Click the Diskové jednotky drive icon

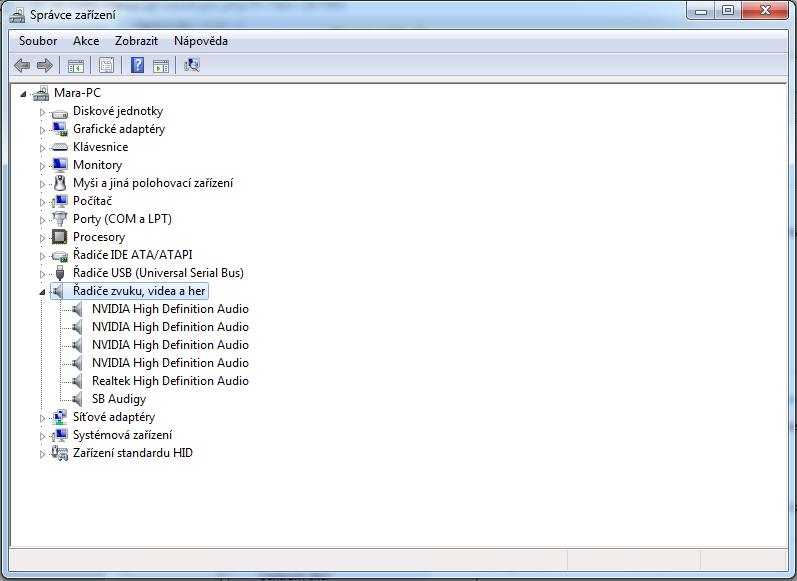pos(59,113)
